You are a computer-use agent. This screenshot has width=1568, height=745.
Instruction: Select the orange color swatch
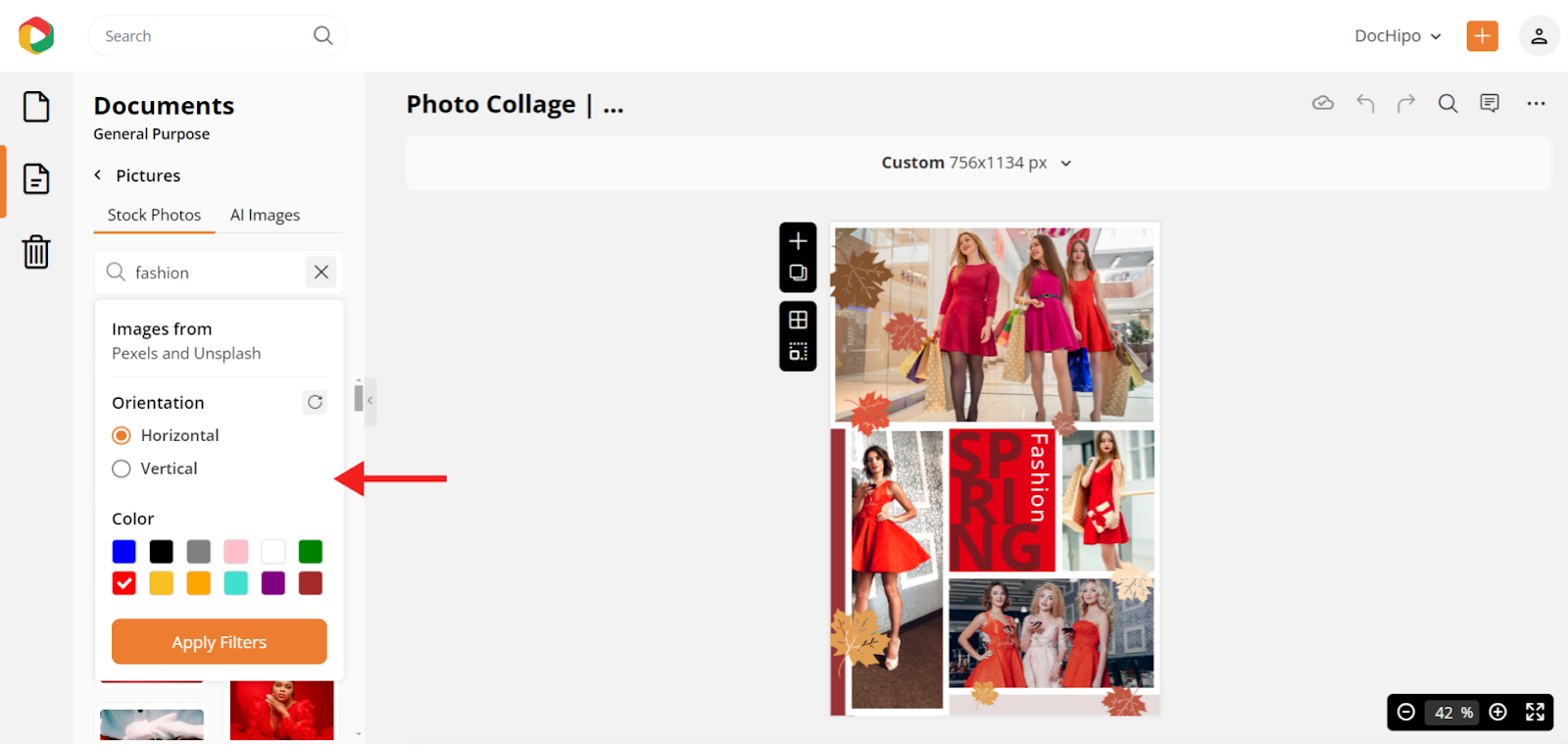pos(198,583)
